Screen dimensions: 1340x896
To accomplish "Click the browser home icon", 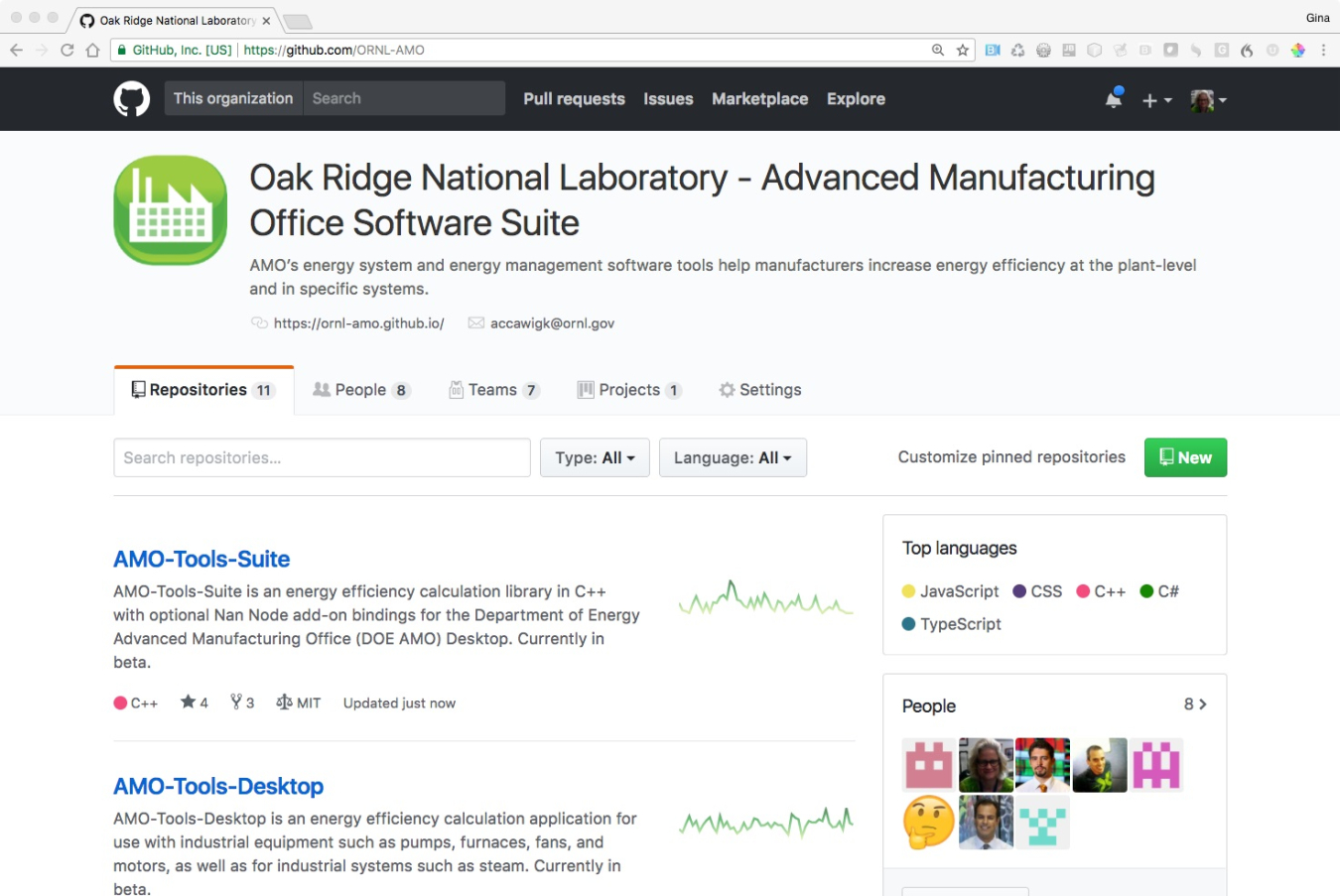I will tap(92, 50).
